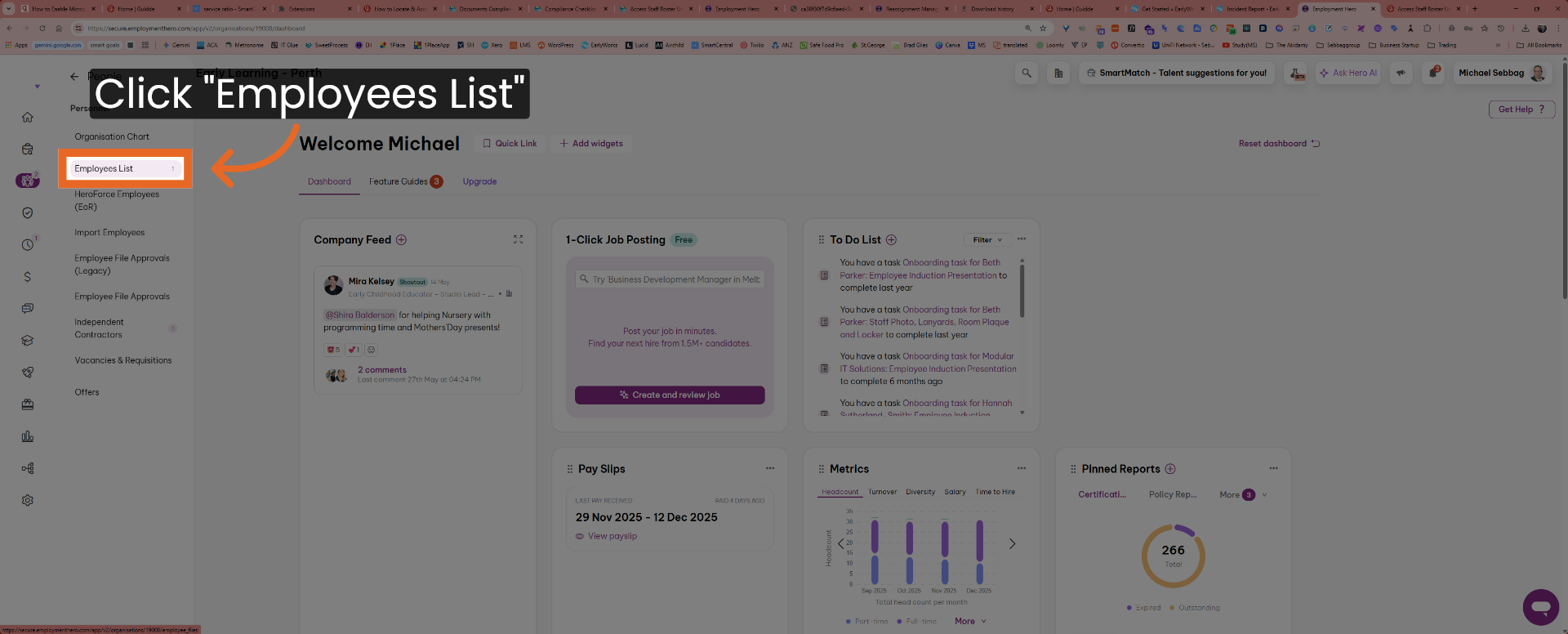Image resolution: width=1568 pixels, height=634 pixels.
Task: Open the reports bar chart icon
Action: coord(28,436)
